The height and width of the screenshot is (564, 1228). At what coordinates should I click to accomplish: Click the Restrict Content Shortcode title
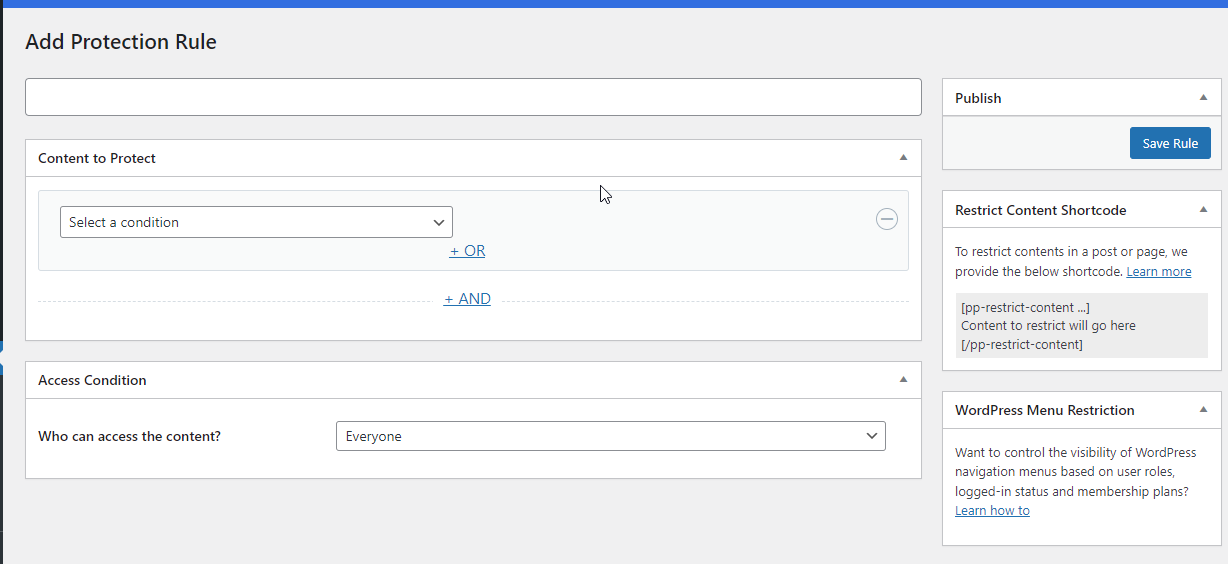coord(1041,210)
